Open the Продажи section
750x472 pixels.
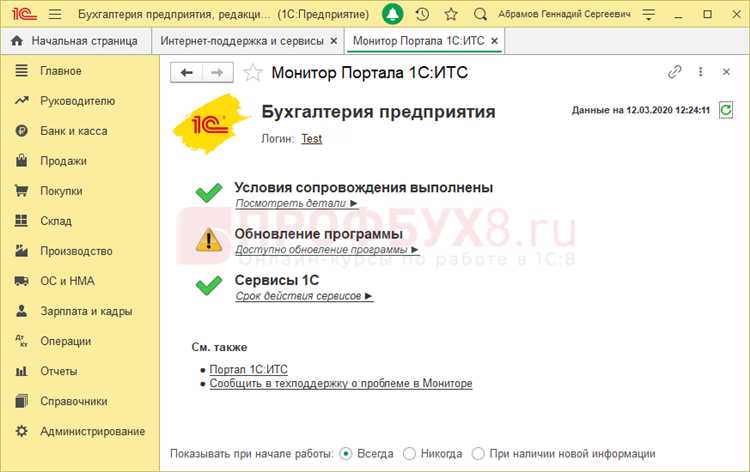coord(64,161)
